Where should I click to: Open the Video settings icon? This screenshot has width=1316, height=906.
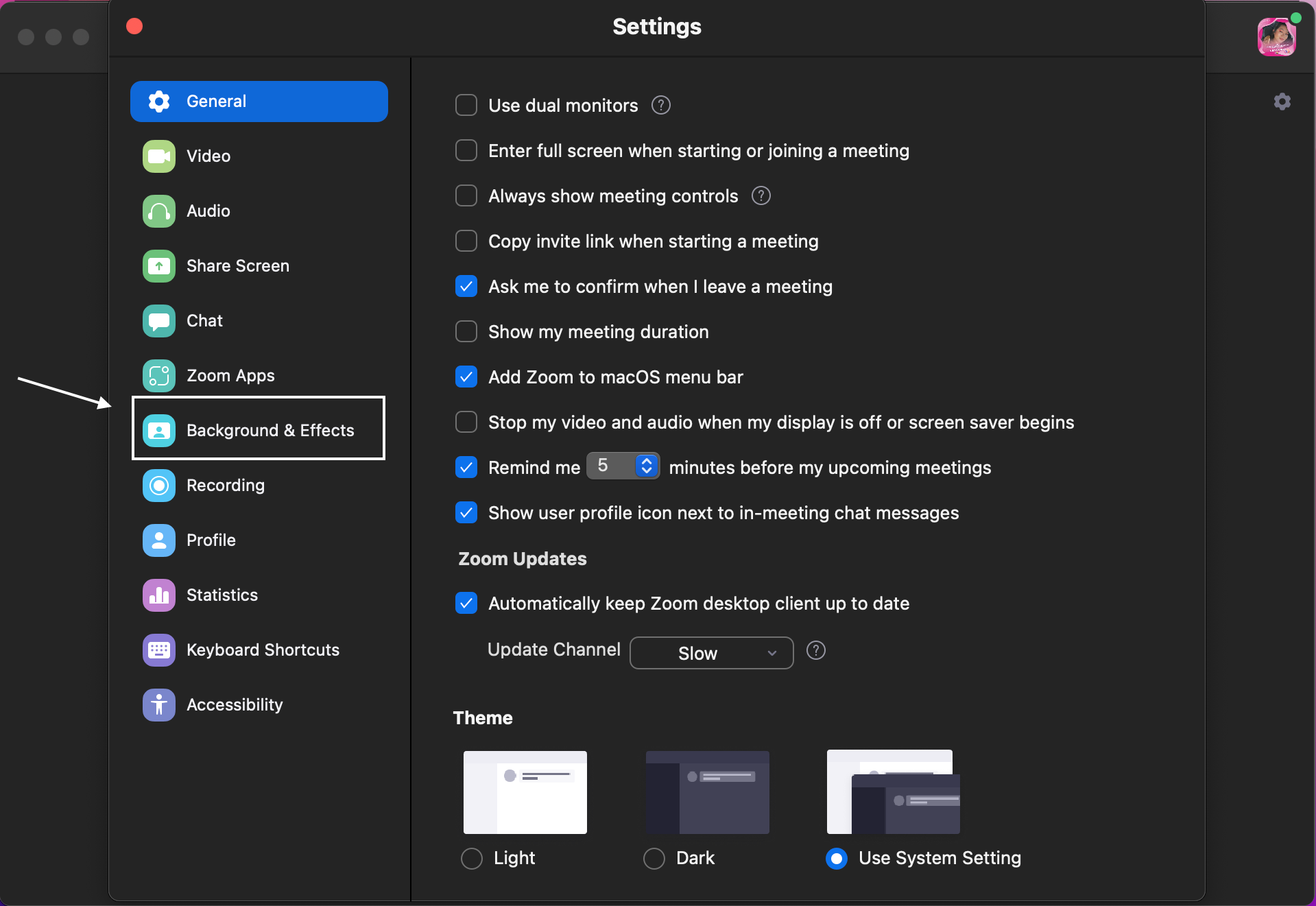click(158, 156)
